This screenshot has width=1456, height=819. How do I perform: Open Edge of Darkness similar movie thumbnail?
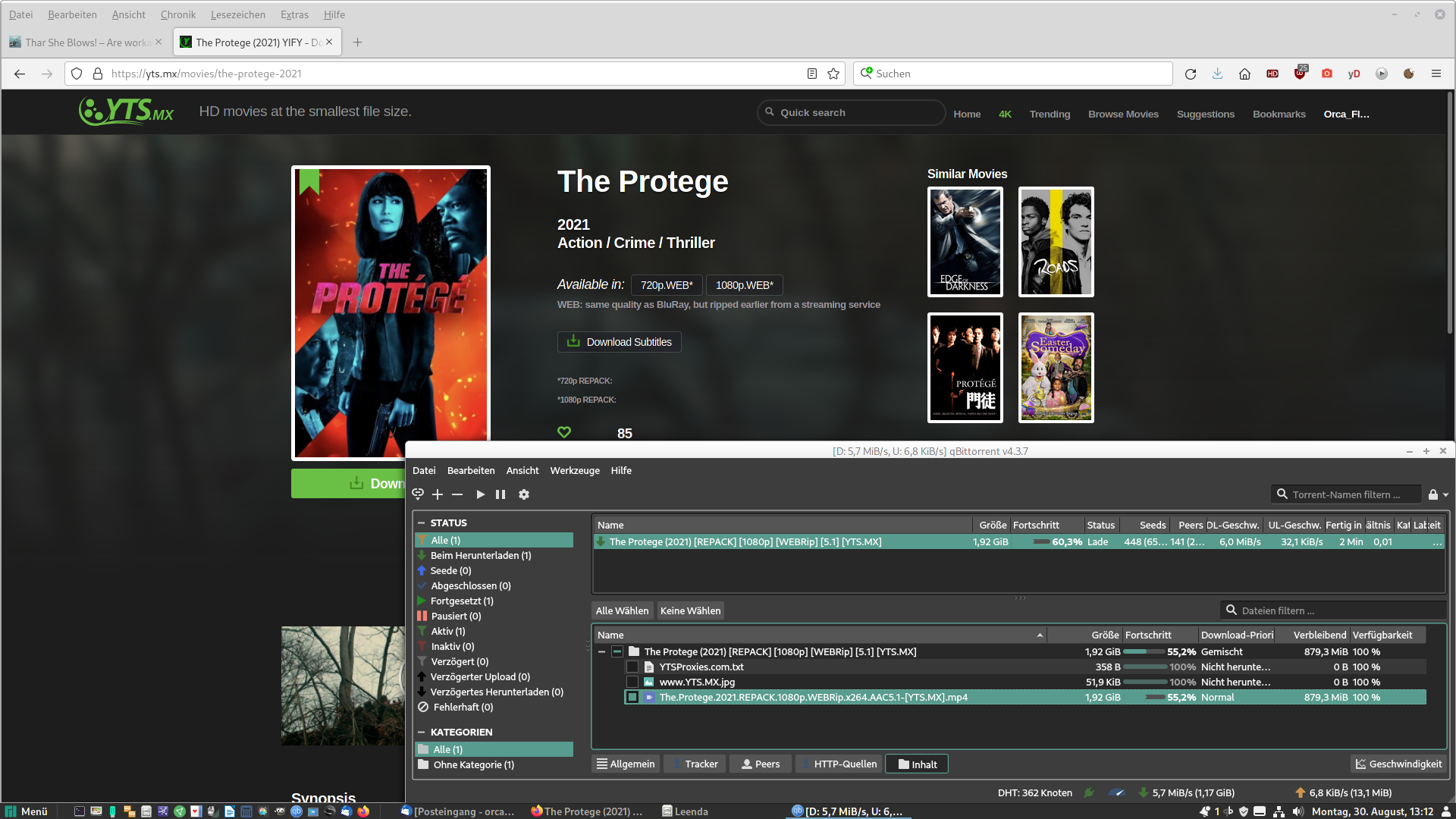pos(965,242)
